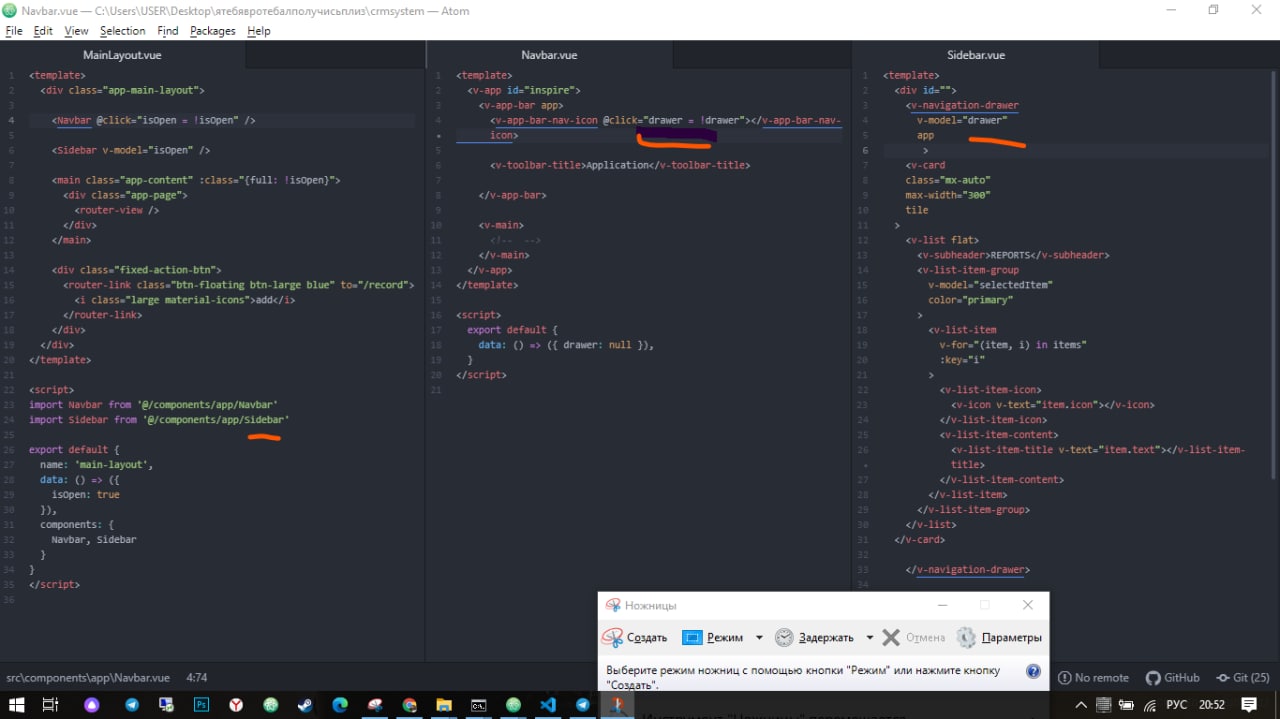Image resolution: width=1280 pixels, height=719 pixels.
Task: Click the v-subheader REPORTS line in Sidebar.vue
Action: (1013, 255)
